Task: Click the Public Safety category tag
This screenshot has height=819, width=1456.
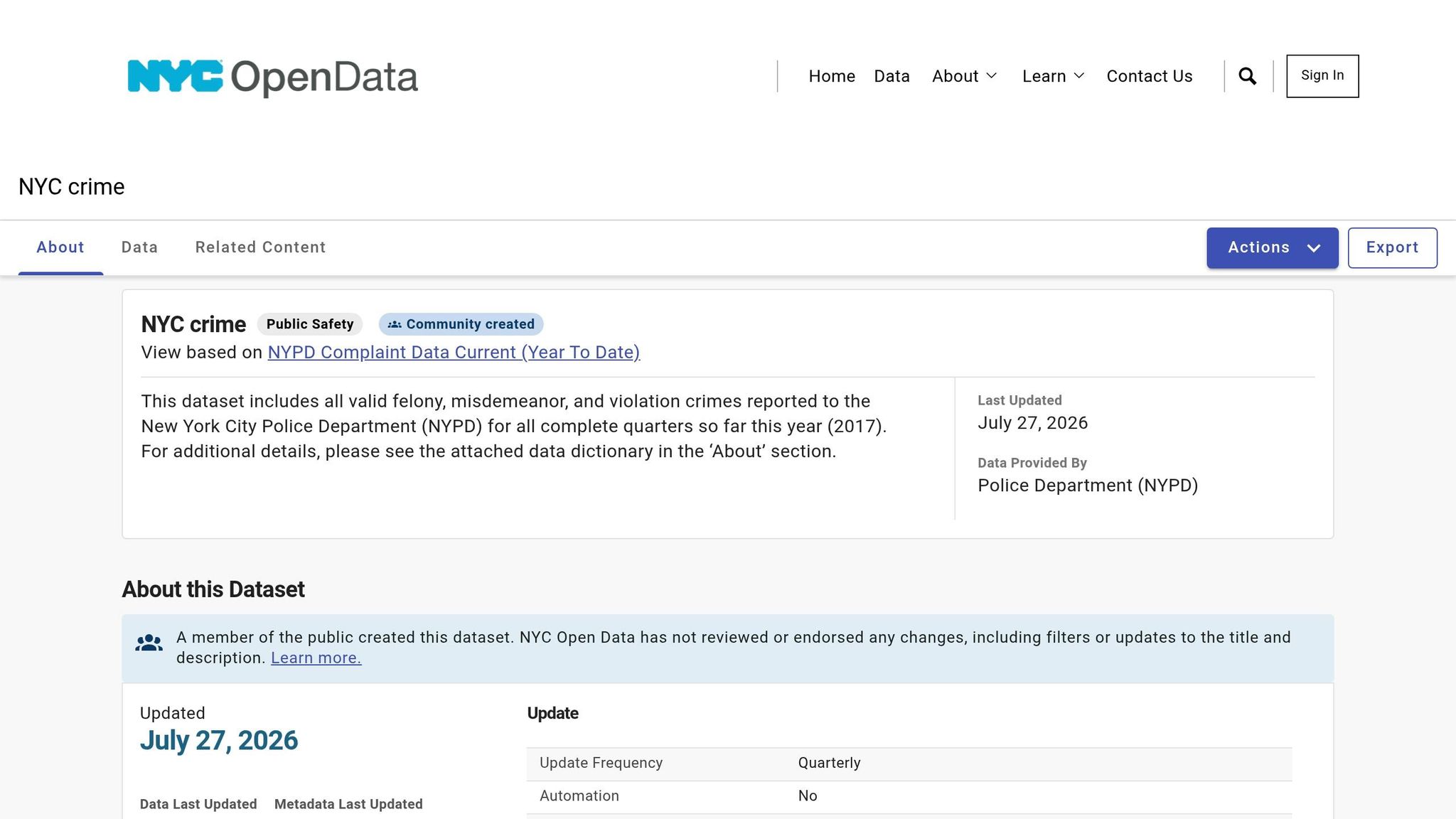Action: (310, 324)
